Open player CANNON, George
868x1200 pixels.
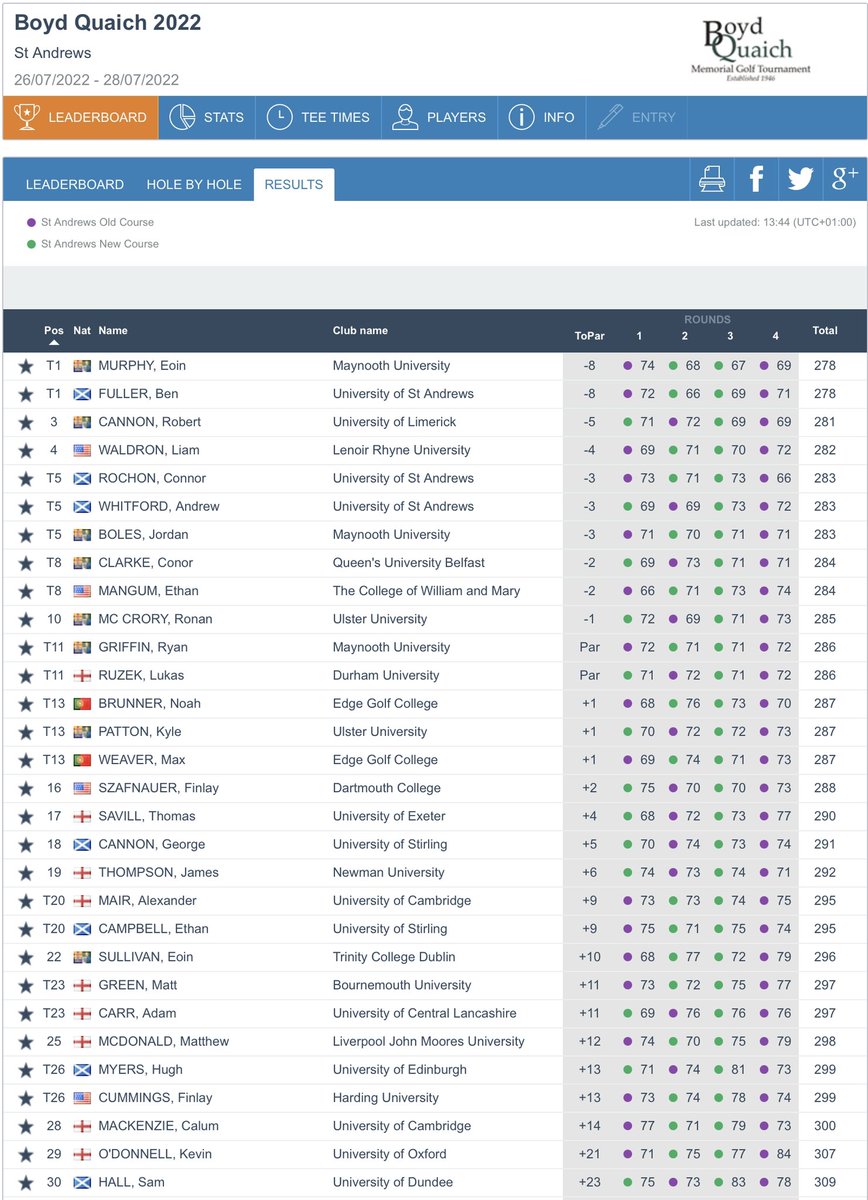coord(152,844)
